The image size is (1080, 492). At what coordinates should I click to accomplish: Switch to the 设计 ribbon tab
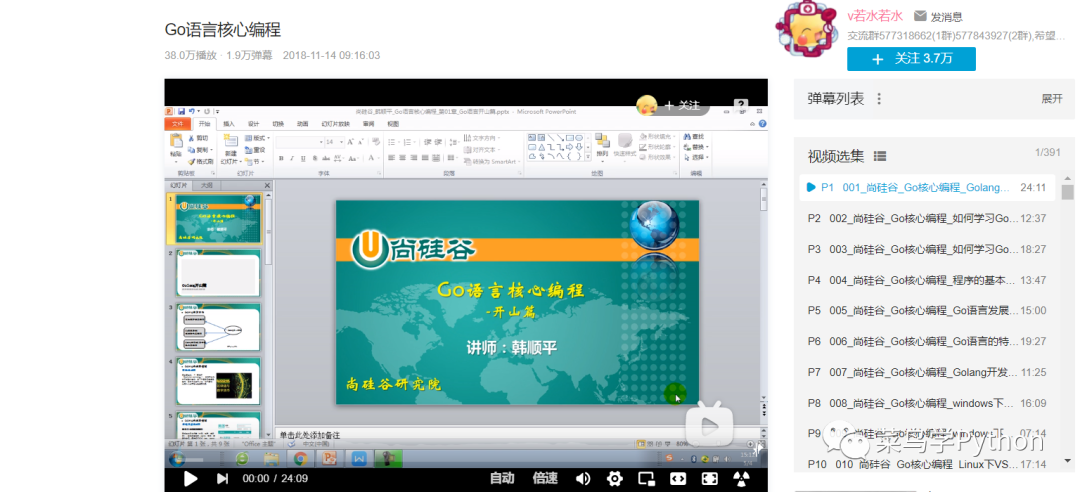click(253, 124)
